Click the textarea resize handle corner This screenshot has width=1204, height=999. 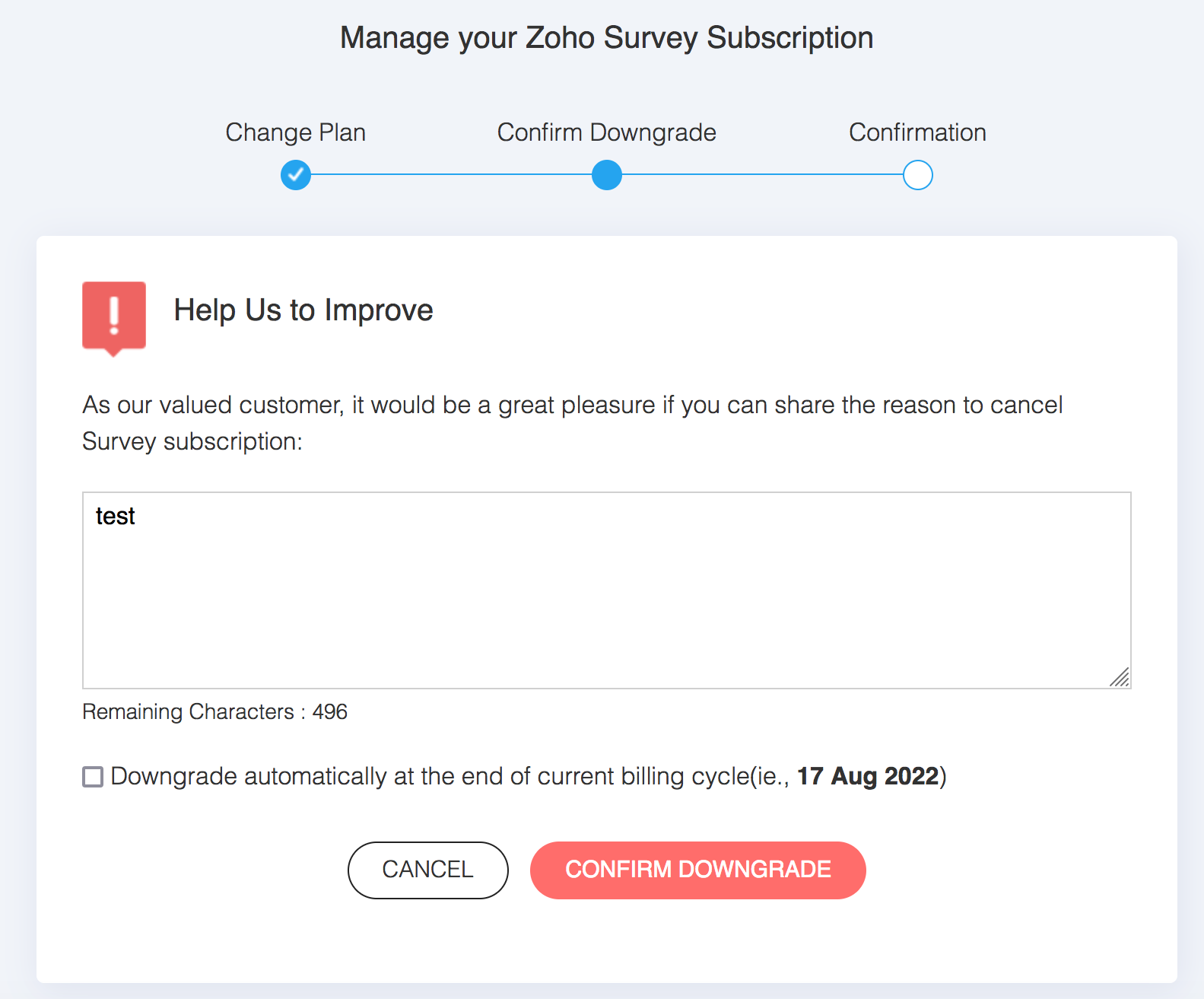tap(1120, 677)
